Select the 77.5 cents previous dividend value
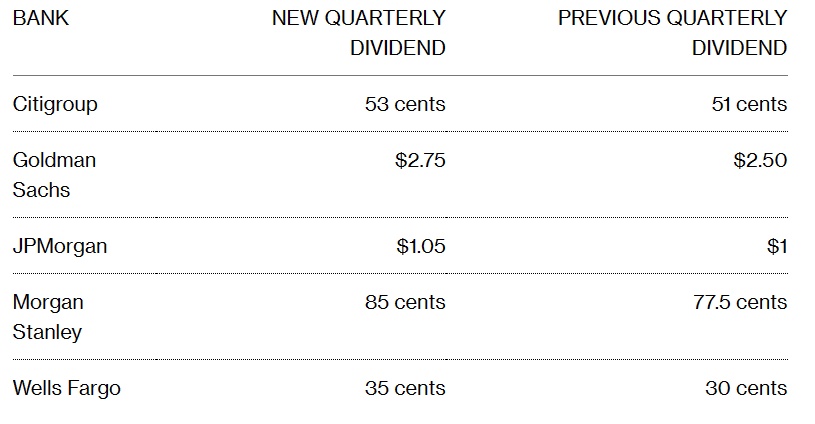815x424 pixels. click(741, 302)
